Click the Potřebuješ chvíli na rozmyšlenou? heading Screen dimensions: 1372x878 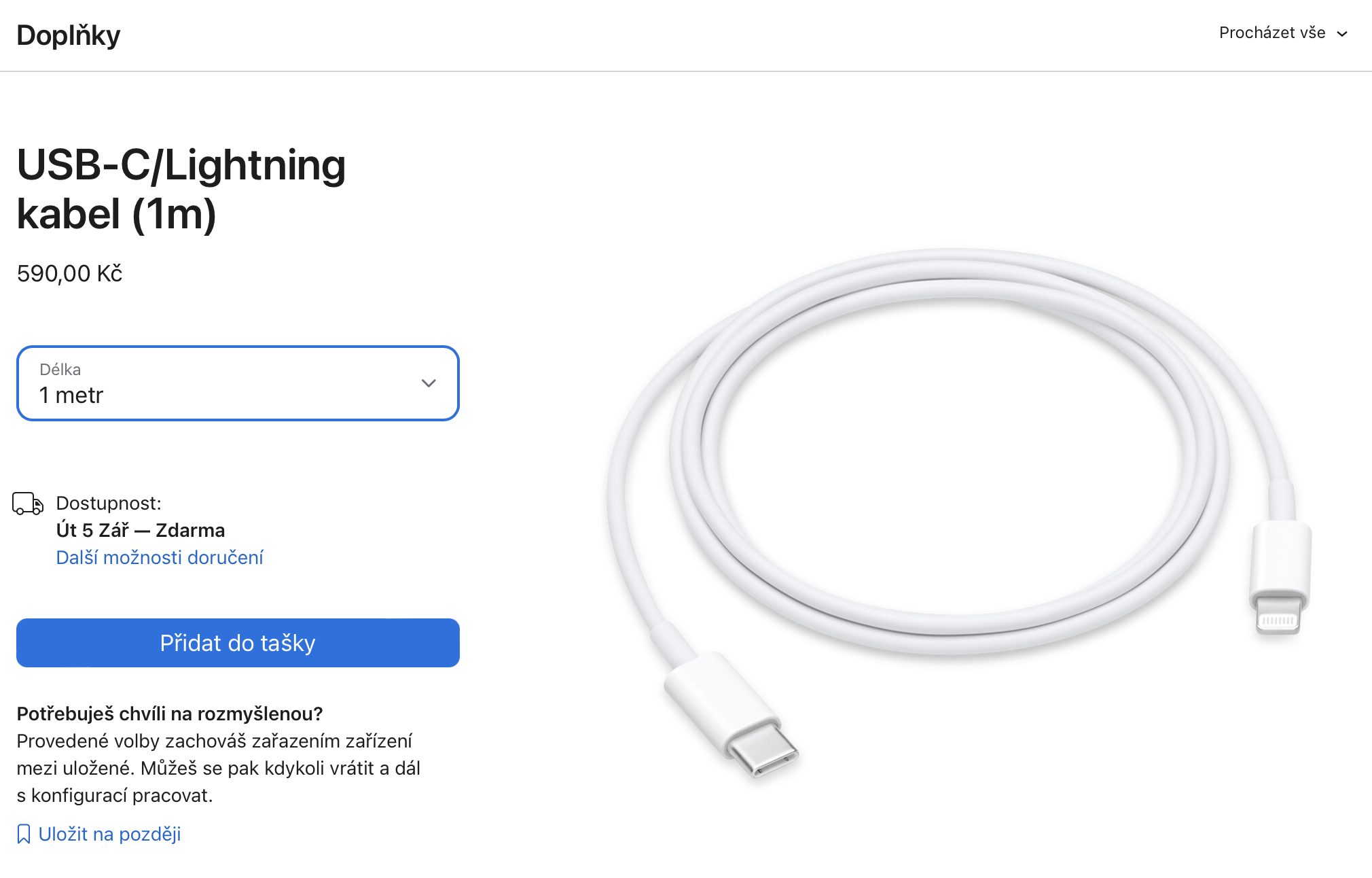170,714
